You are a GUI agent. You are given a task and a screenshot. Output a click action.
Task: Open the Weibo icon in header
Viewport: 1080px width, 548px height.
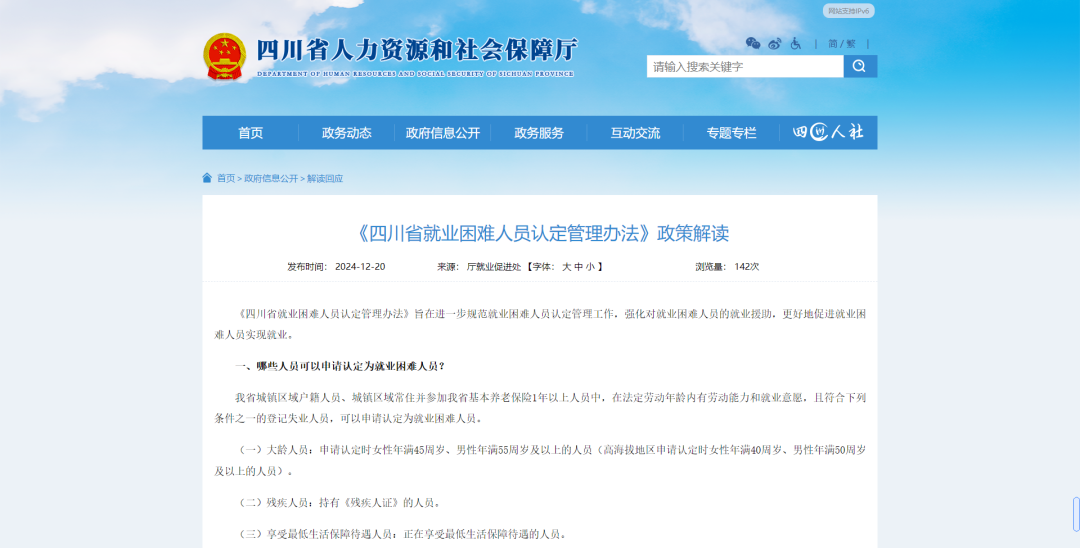tap(774, 43)
